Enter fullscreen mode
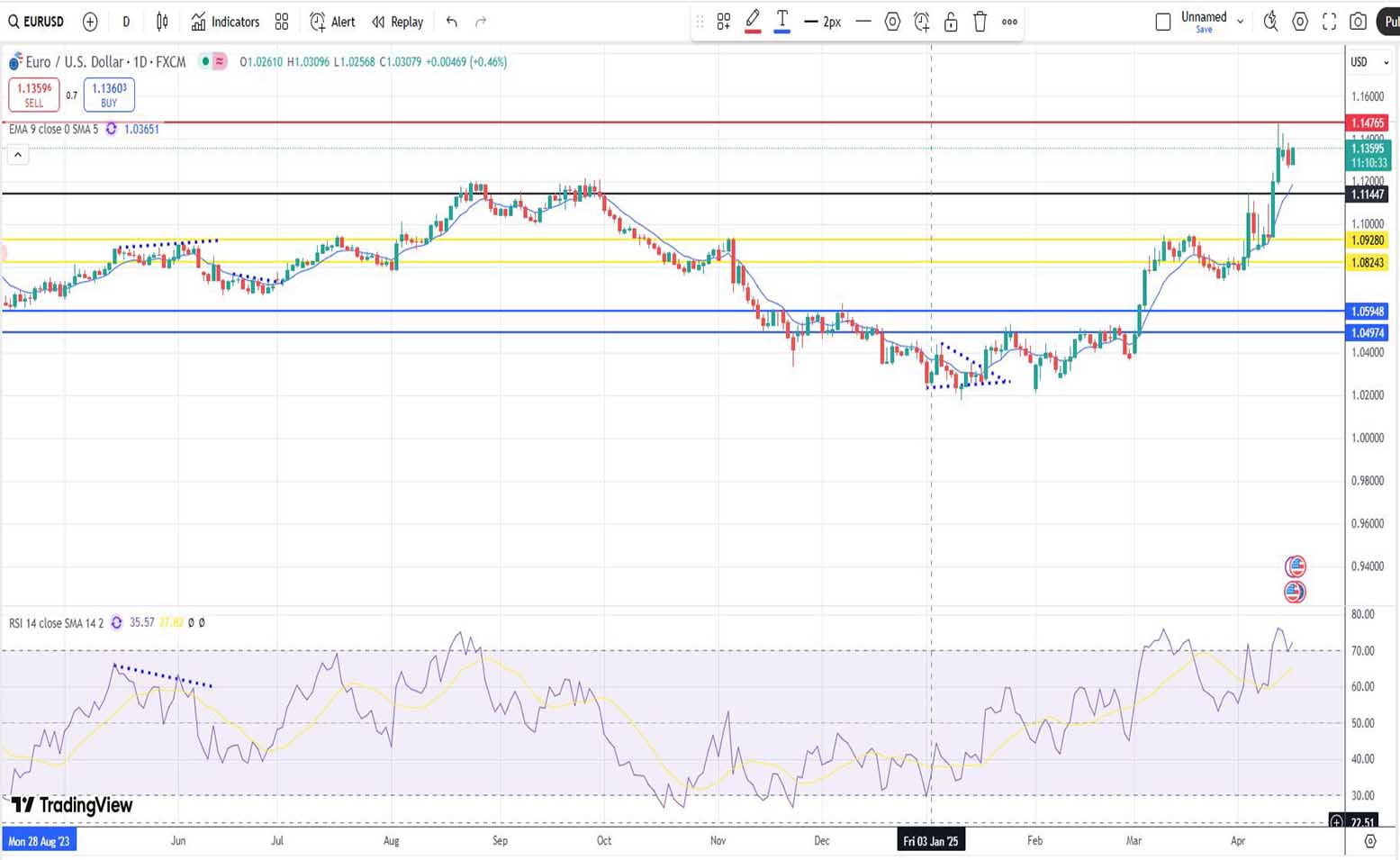 pyautogui.click(x=1329, y=22)
